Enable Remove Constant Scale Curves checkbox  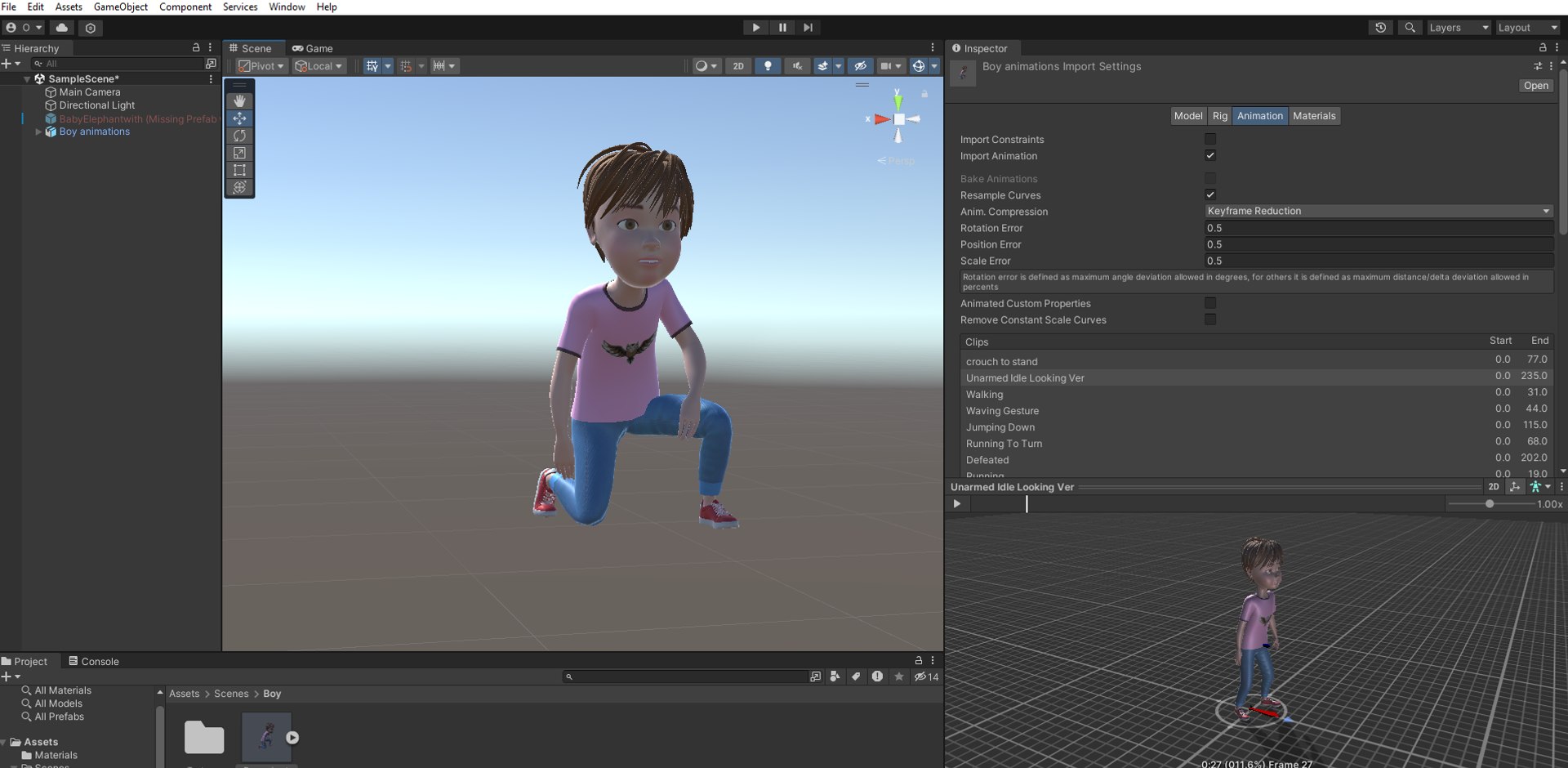tap(1210, 319)
